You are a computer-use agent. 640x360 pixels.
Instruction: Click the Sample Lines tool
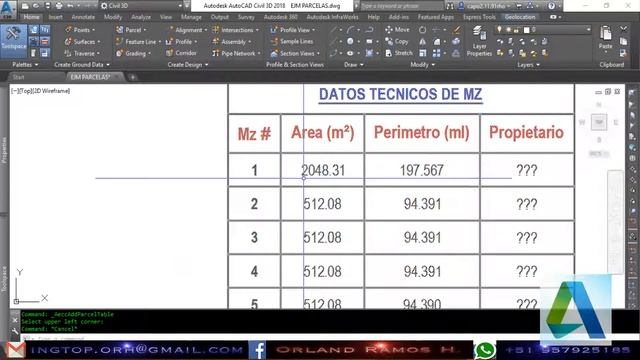[x=292, y=41]
